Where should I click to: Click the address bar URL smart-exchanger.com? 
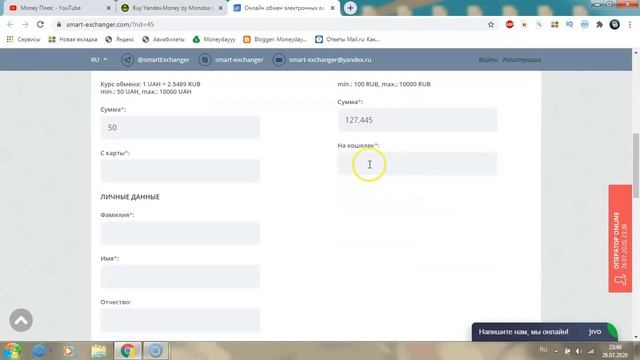point(110,24)
